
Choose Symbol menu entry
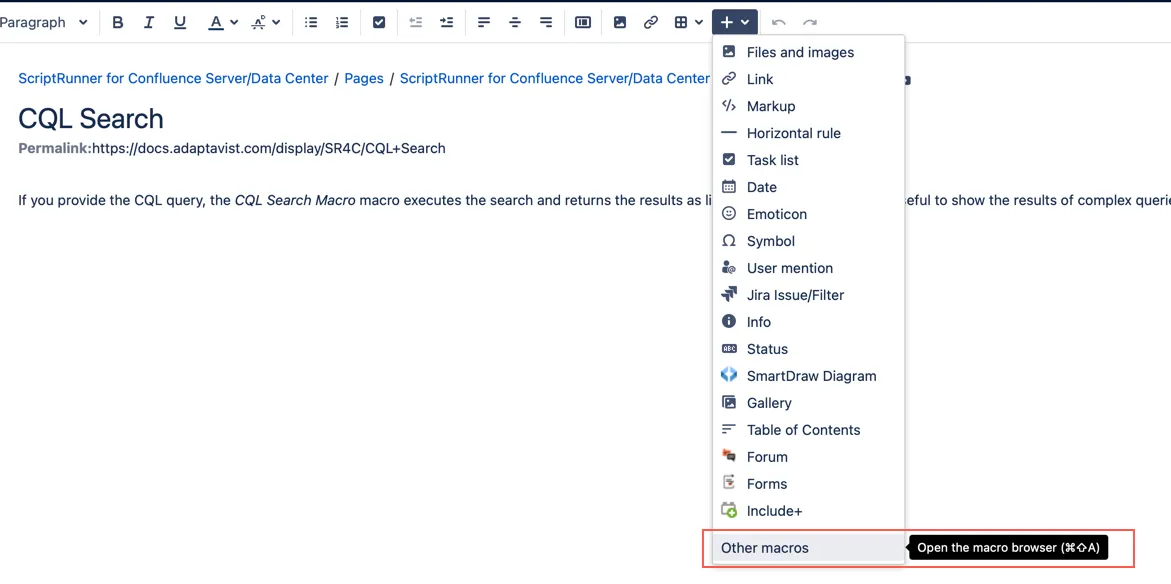pos(809,241)
